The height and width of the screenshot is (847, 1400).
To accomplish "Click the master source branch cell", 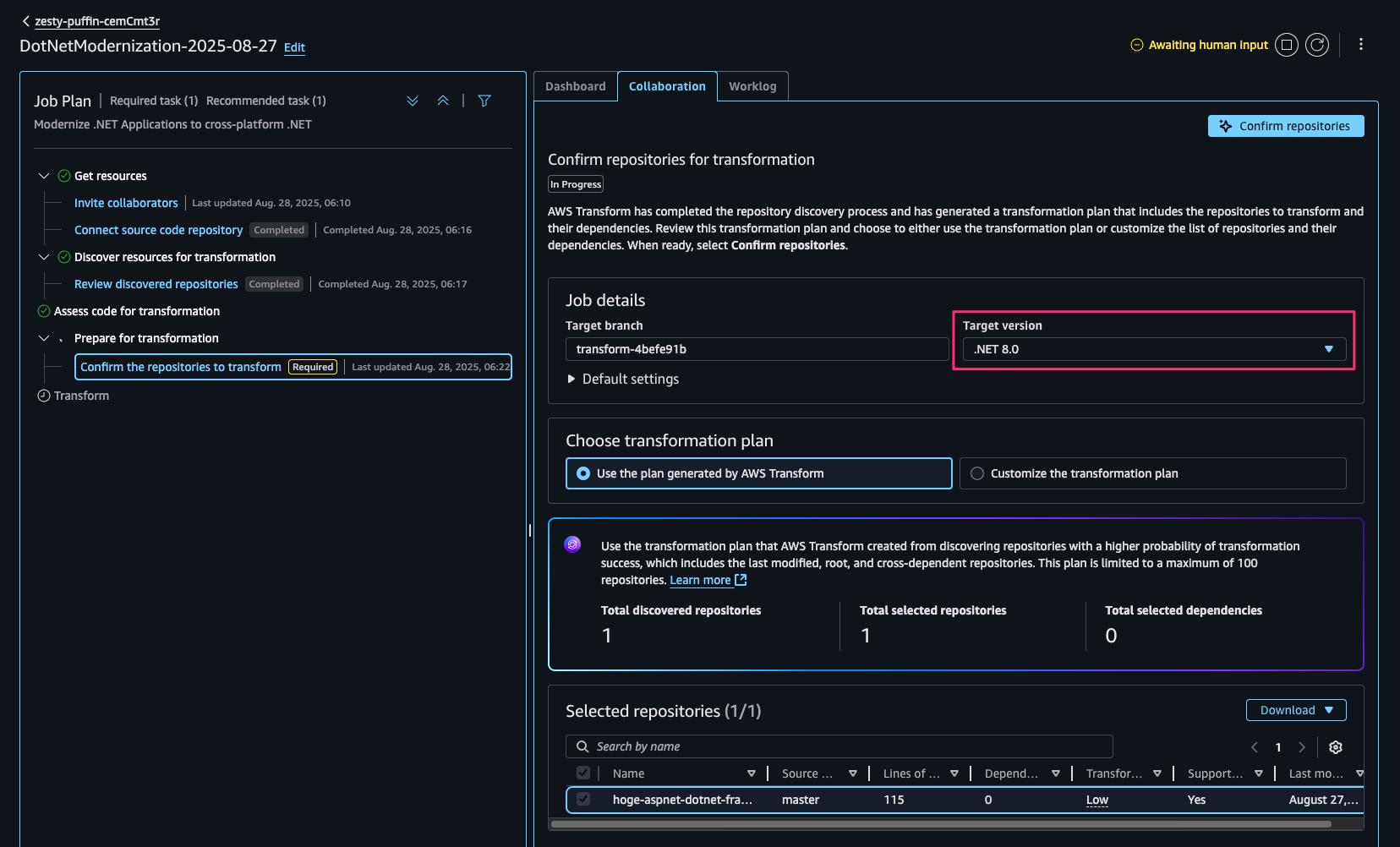I will click(801, 800).
